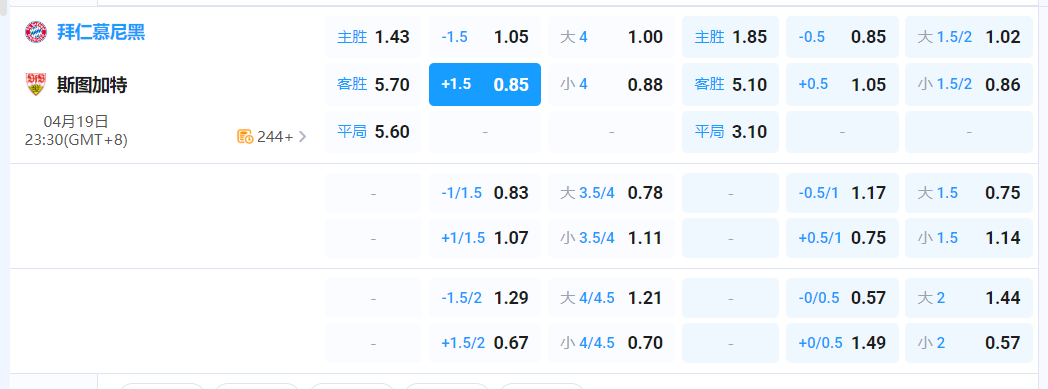Select 大 1.5 at 0.75

pos(969,193)
